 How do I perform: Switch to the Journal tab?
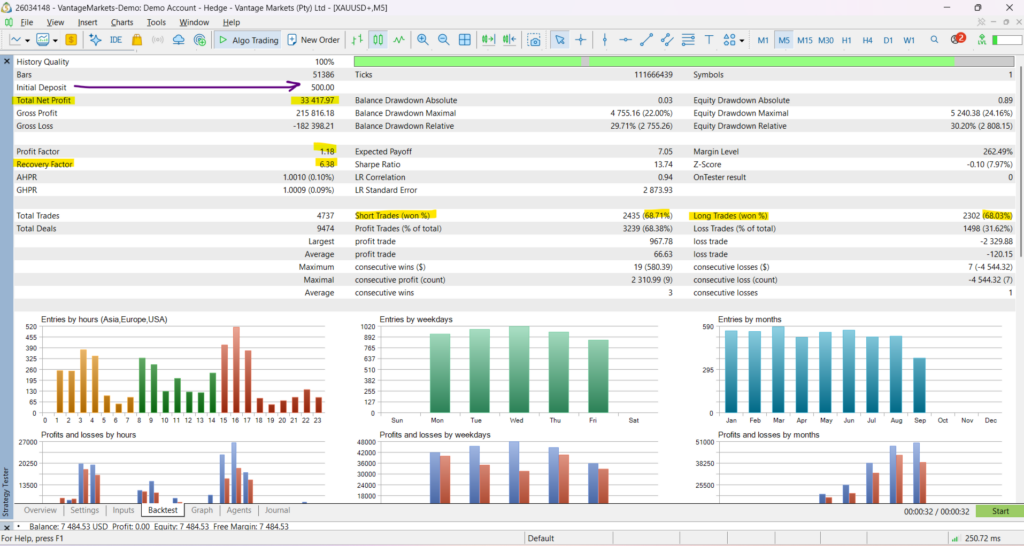click(x=278, y=510)
